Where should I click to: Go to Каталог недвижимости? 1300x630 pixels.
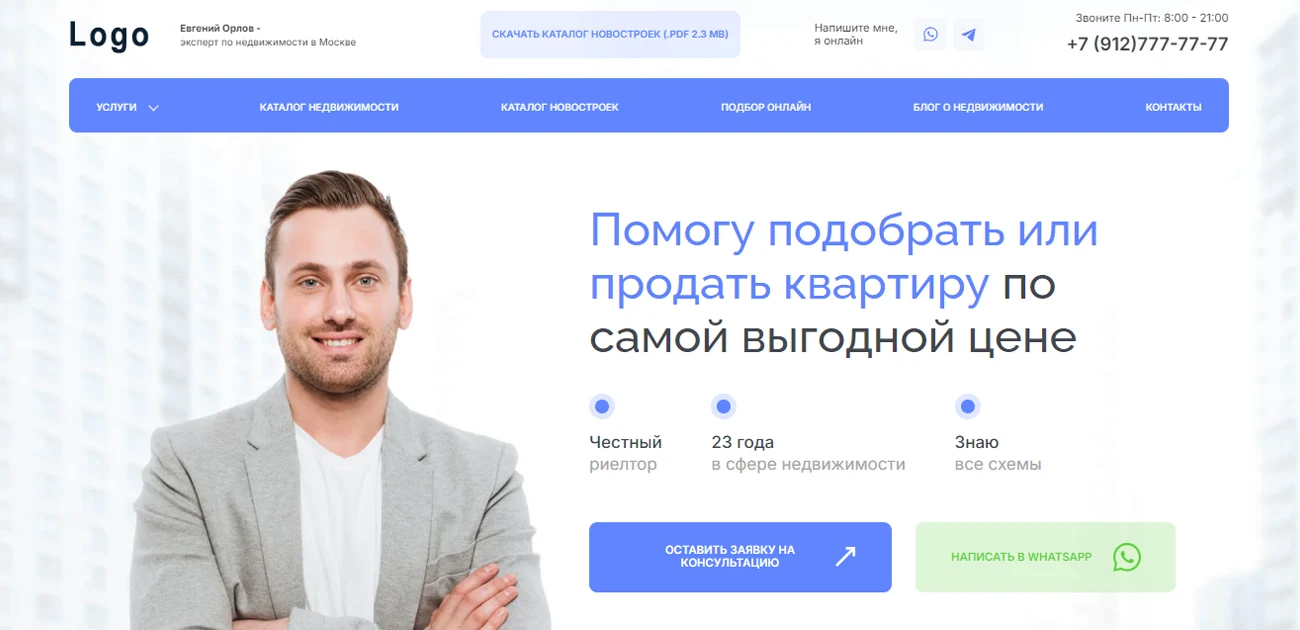click(329, 107)
